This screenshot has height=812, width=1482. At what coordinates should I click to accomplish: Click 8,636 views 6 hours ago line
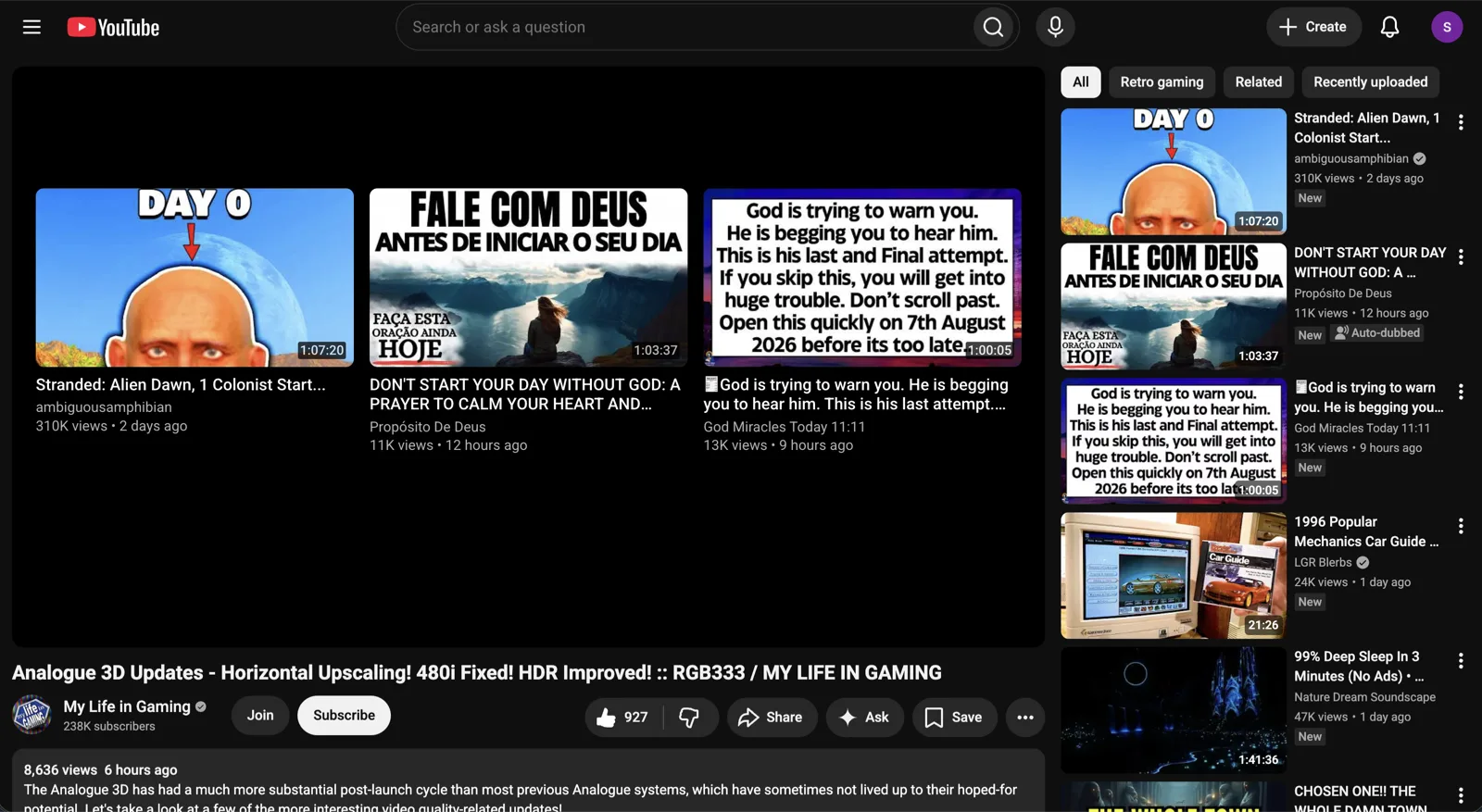pos(100,770)
